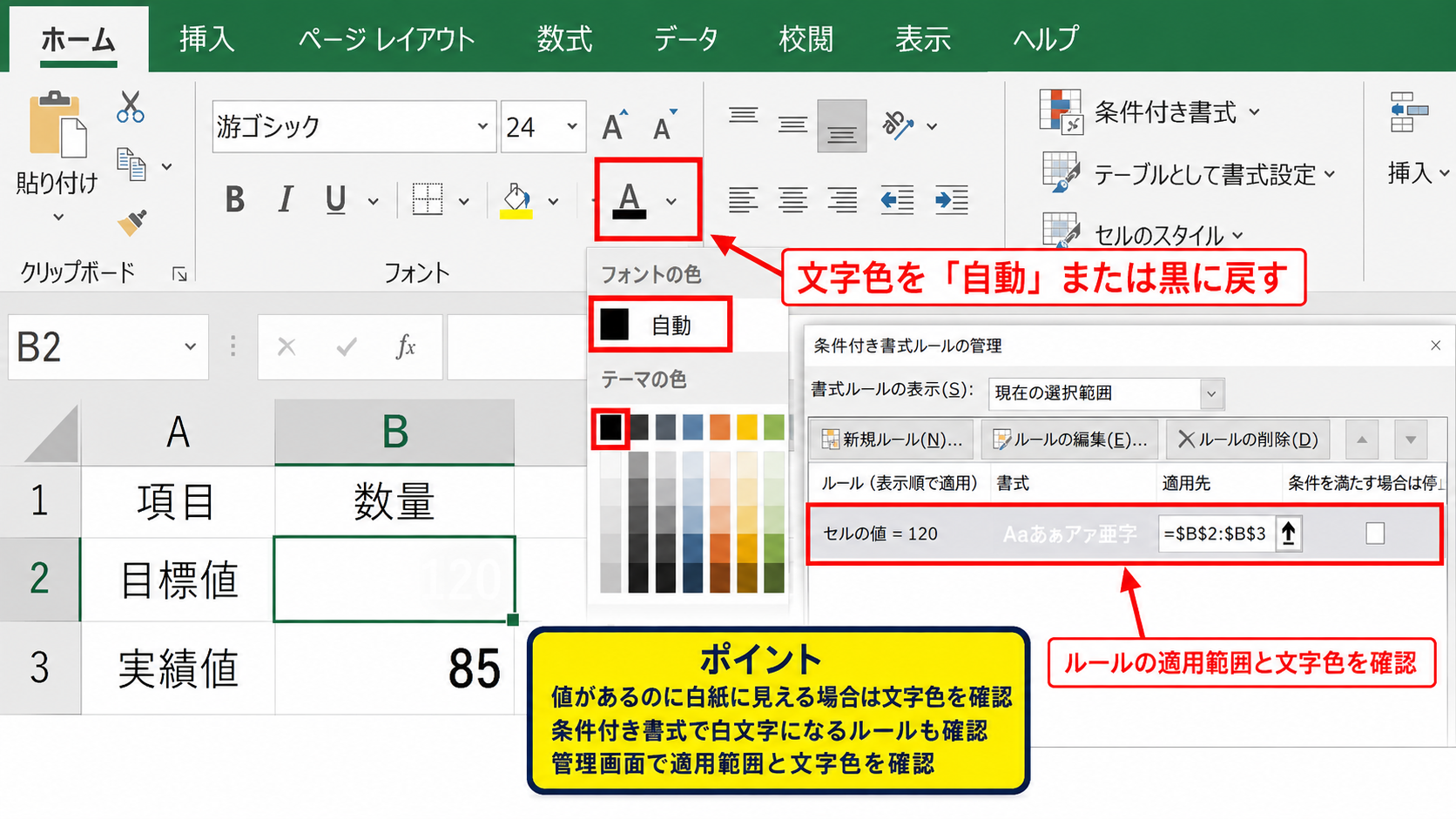The width and height of the screenshot is (1456, 819).
Task: Open the rule display scope dropdown
Action: [x=1210, y=394]
